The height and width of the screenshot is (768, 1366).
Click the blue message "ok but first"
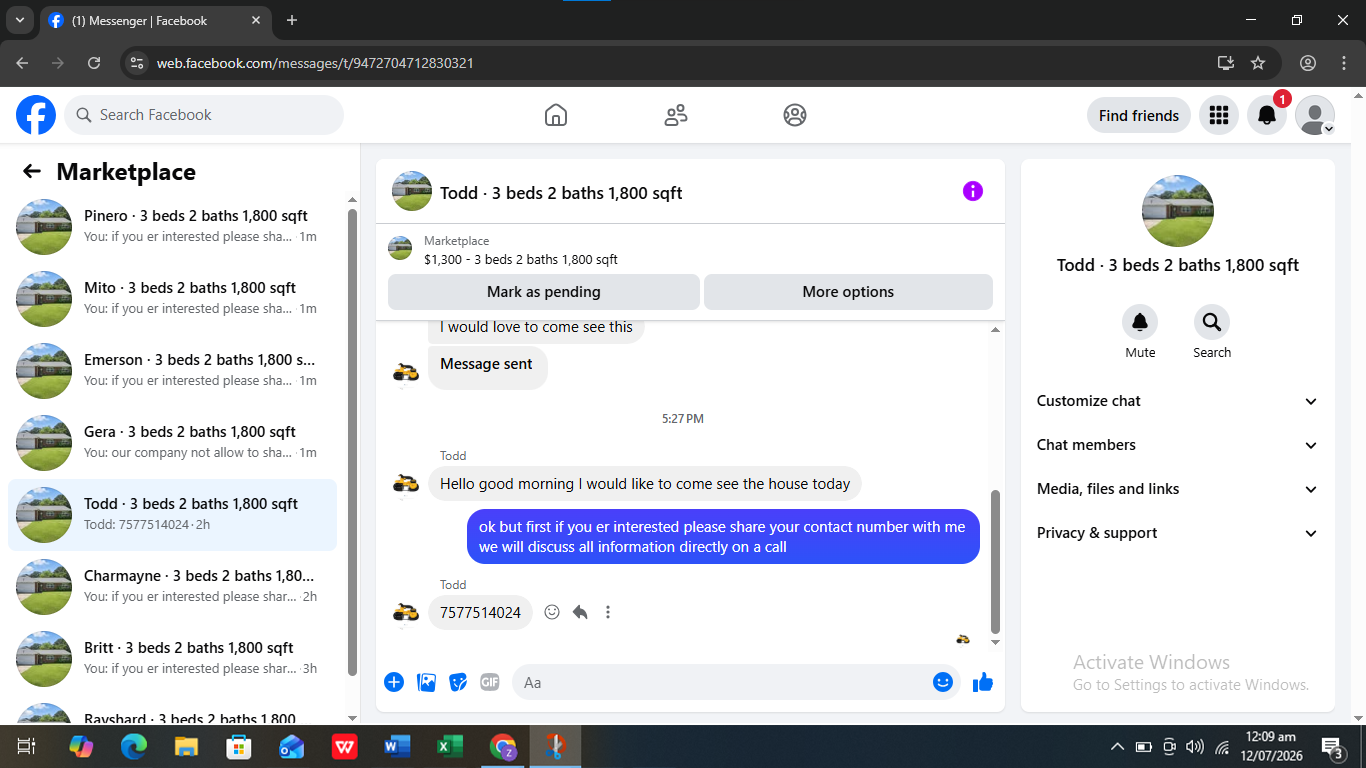click(x=723, y=537)
